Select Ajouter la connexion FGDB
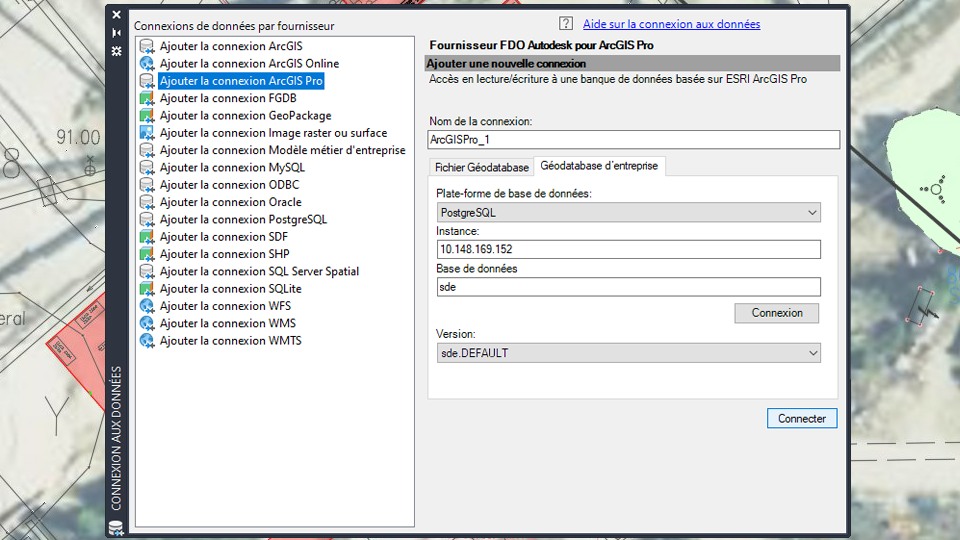Image resolution: width=960 pixels, height=540 pixels. click(228, 98)
